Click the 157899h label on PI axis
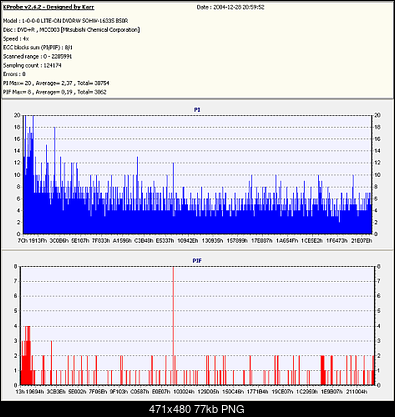This screenshot has width=395, height=417. click(237, 241)
